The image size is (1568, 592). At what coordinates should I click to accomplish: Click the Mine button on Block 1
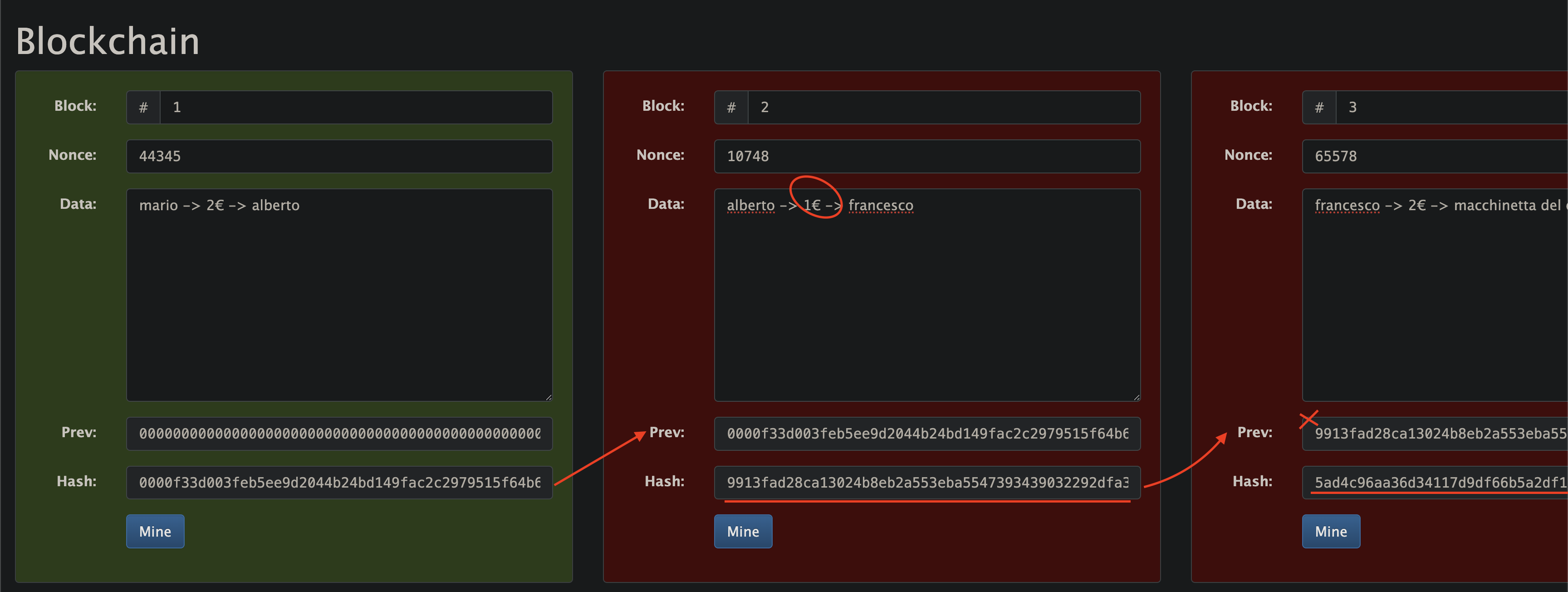pyautogui.click(x=155, y=531)
